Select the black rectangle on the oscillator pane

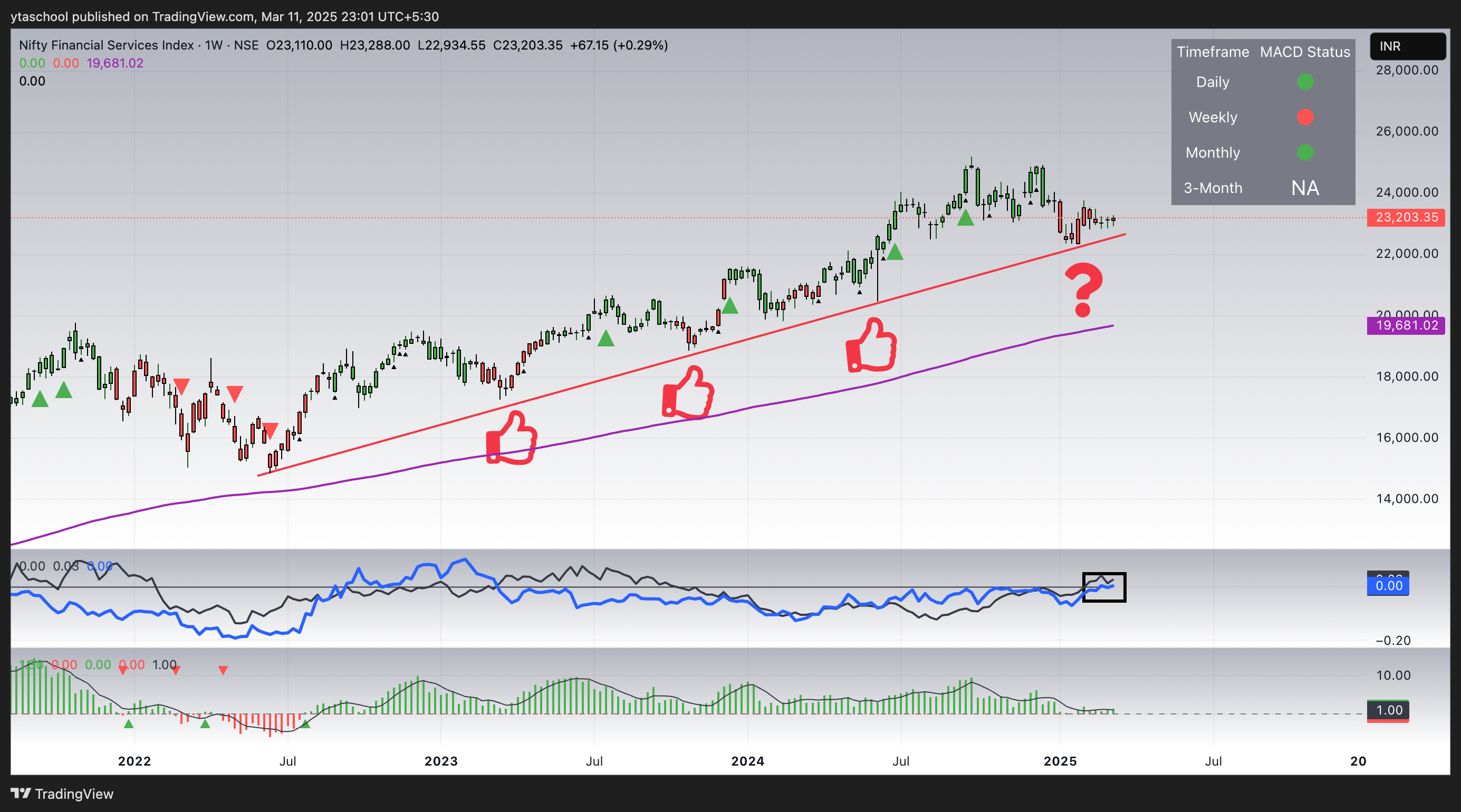[1104, 587]
